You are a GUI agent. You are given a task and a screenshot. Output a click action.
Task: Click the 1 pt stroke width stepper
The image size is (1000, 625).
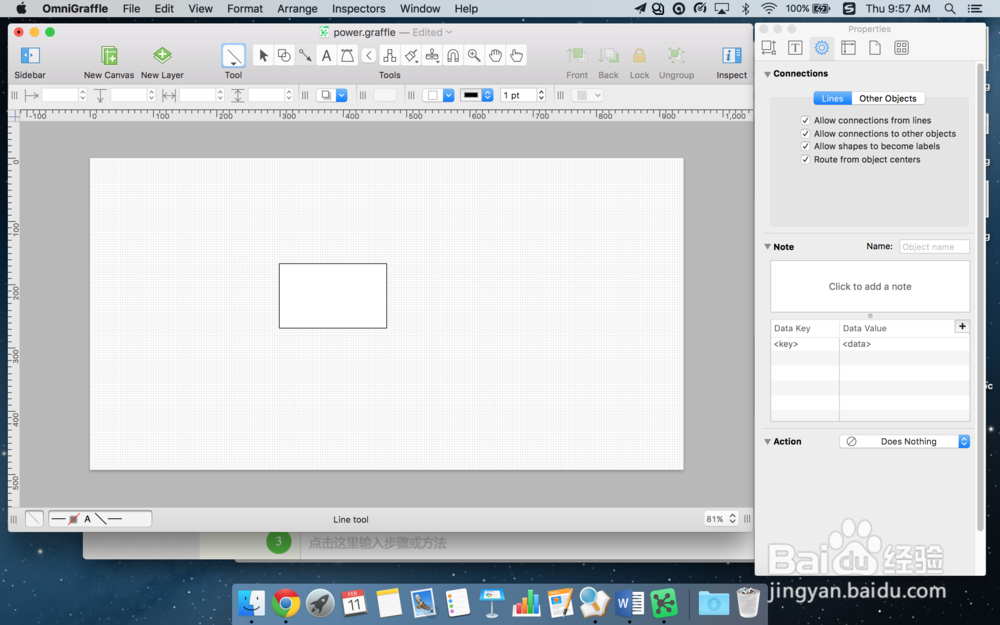click(x=541, y=95)
